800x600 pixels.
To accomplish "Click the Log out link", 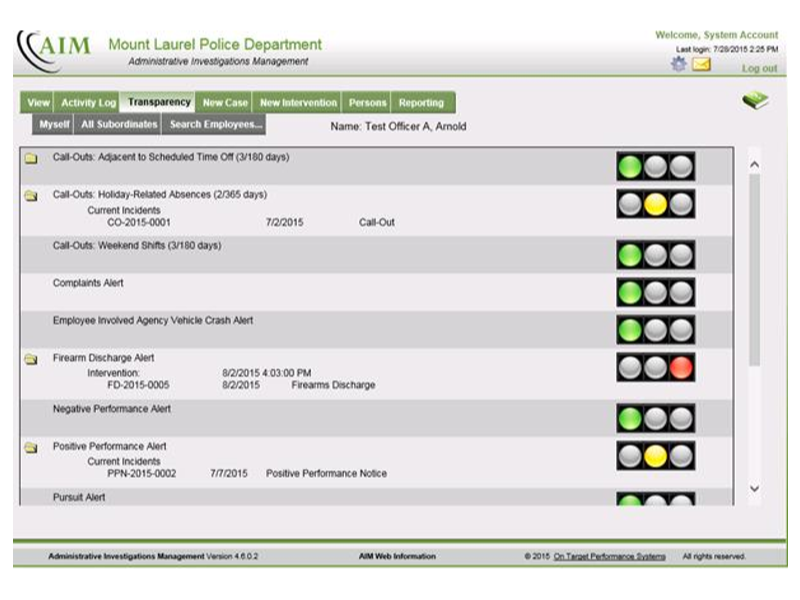I will tap(759, 69).
